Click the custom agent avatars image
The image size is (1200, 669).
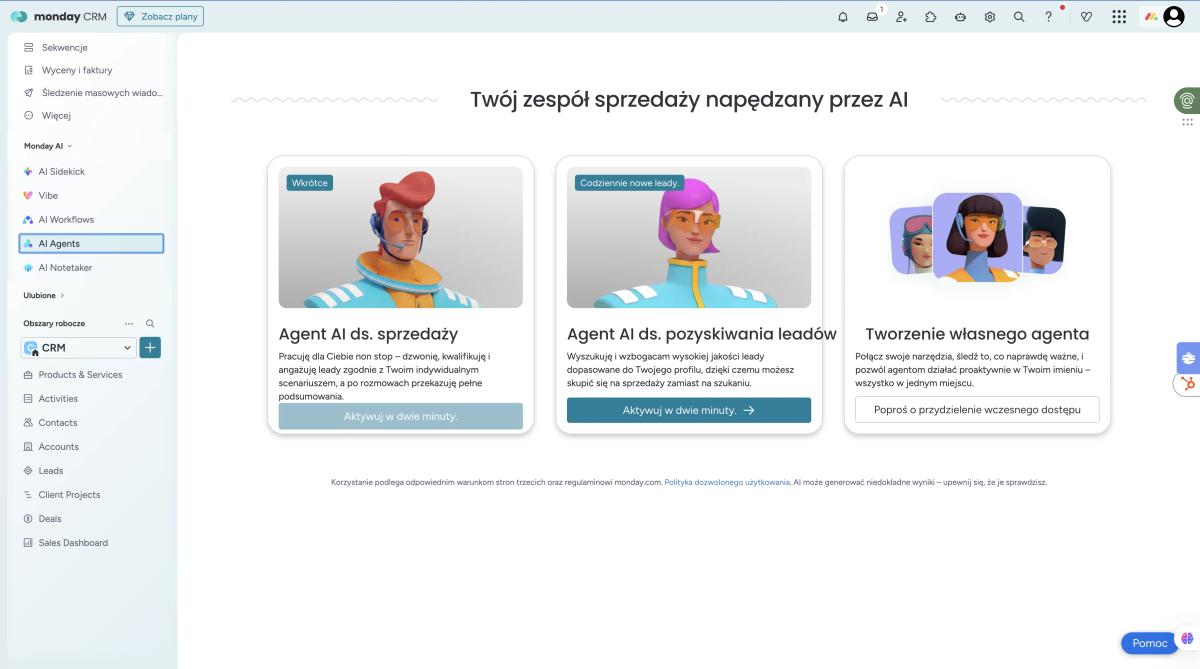coord(977,238)
